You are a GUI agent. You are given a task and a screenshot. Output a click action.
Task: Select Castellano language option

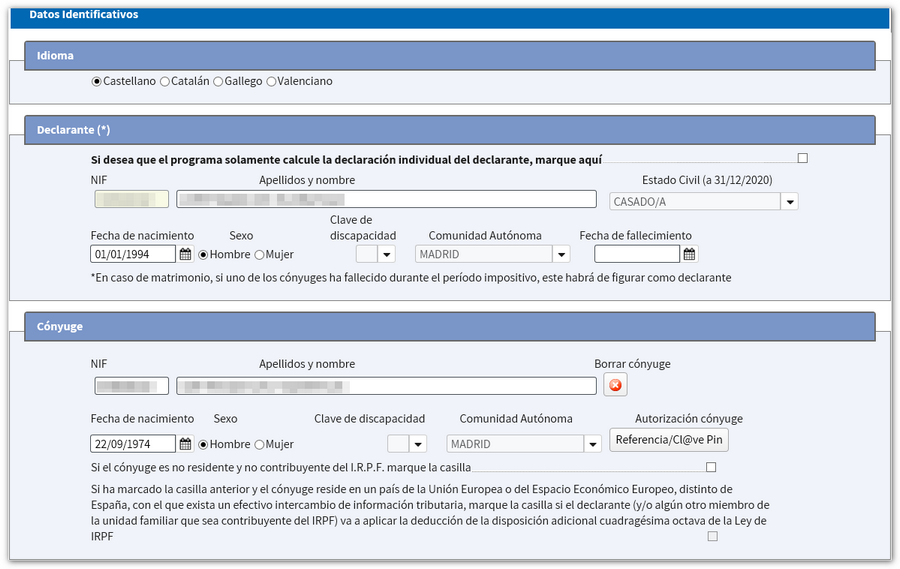[x=97, y=81]
